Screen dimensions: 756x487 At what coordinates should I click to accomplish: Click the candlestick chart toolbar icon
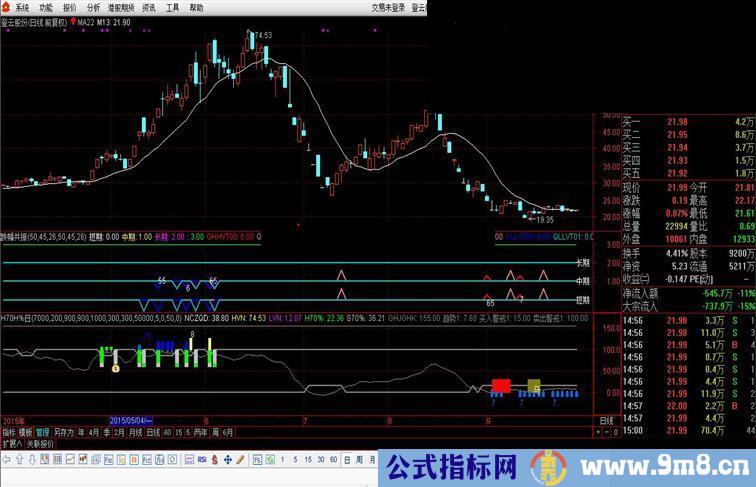(82, 460)
